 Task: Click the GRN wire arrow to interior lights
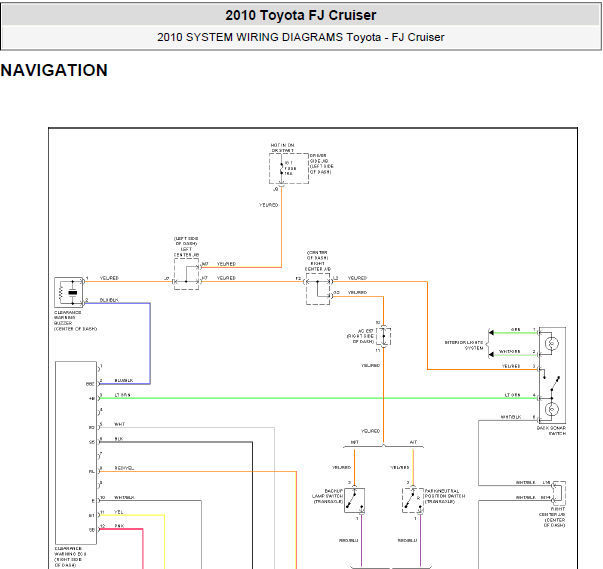[x=491, y=333]
